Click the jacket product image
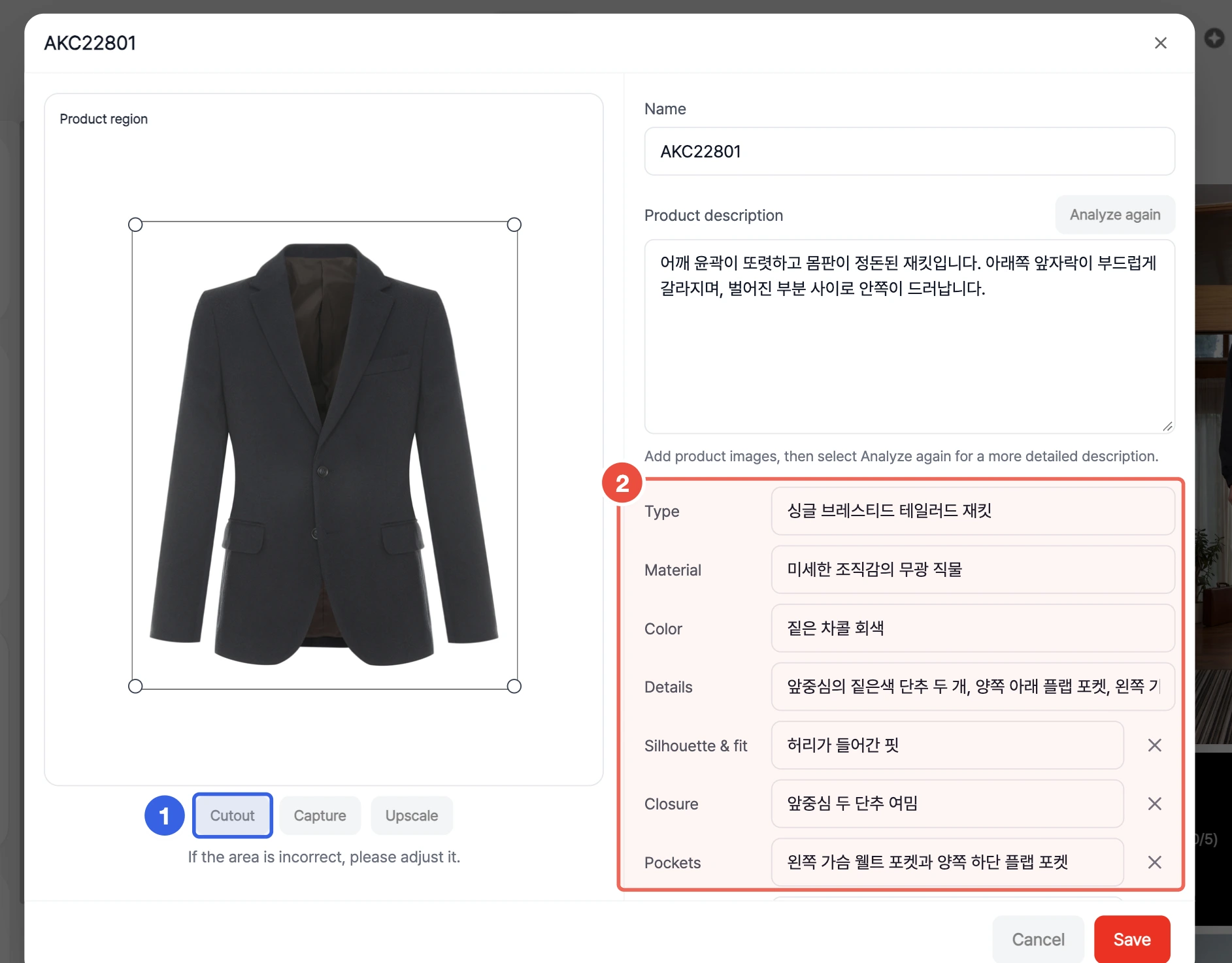1232x963 pixels. coord(324,455)
